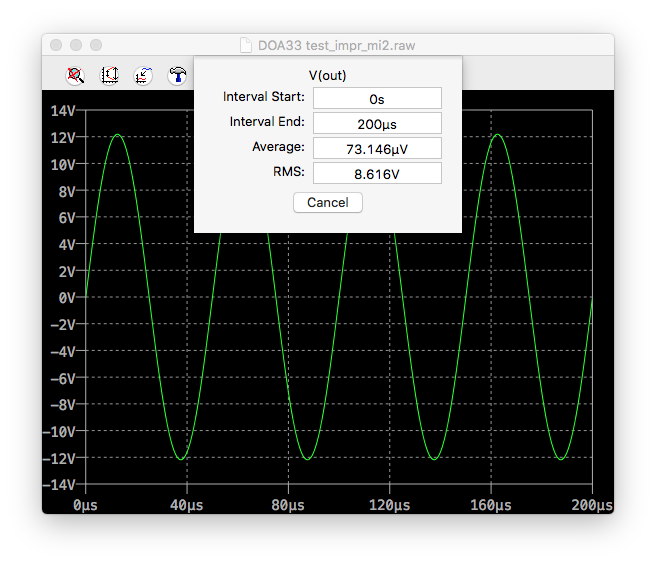
Task: Click the 0V label on the vertical axis
Action: click(67, 298)
